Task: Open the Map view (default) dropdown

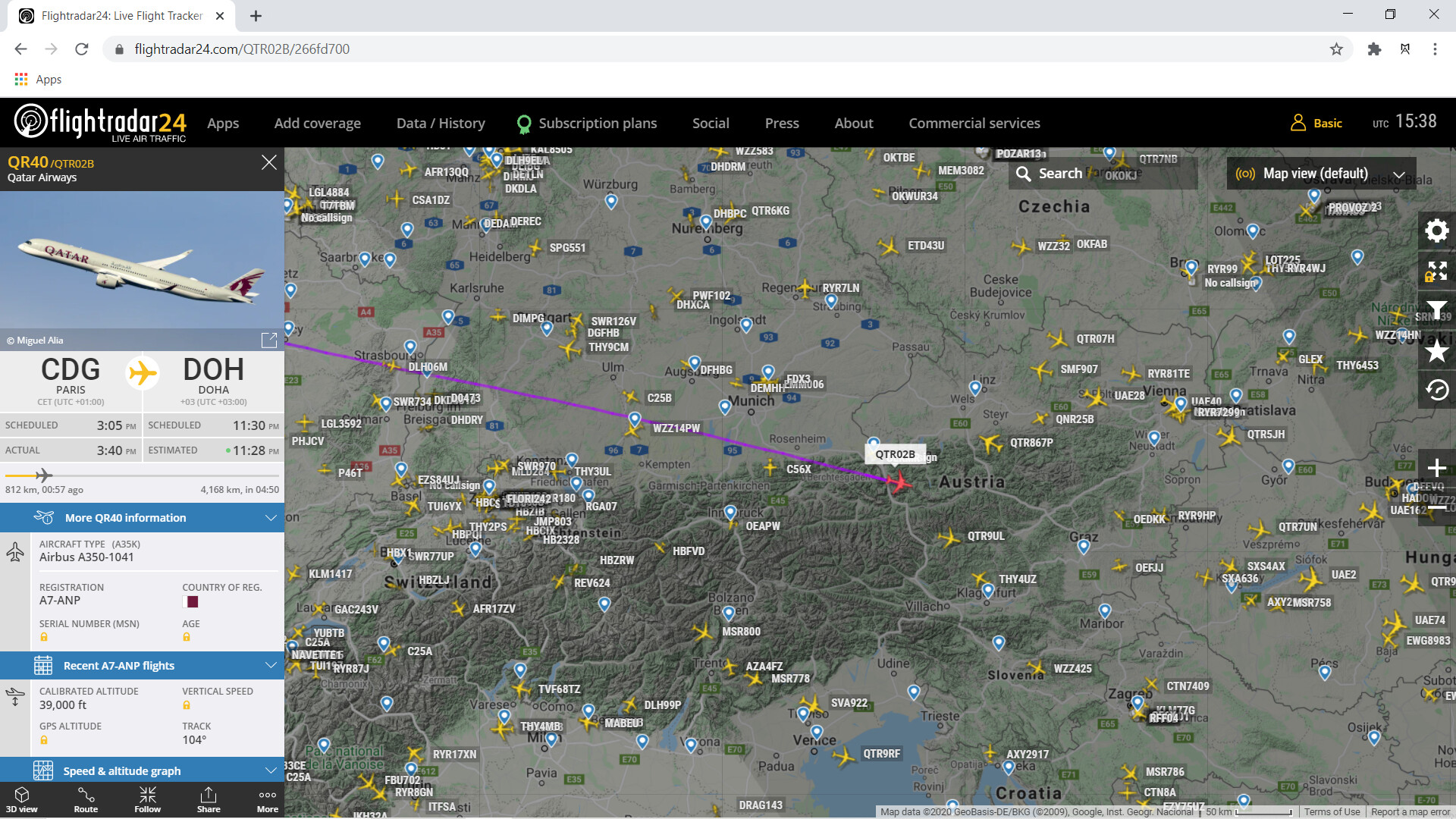Action: point(1321,174)
